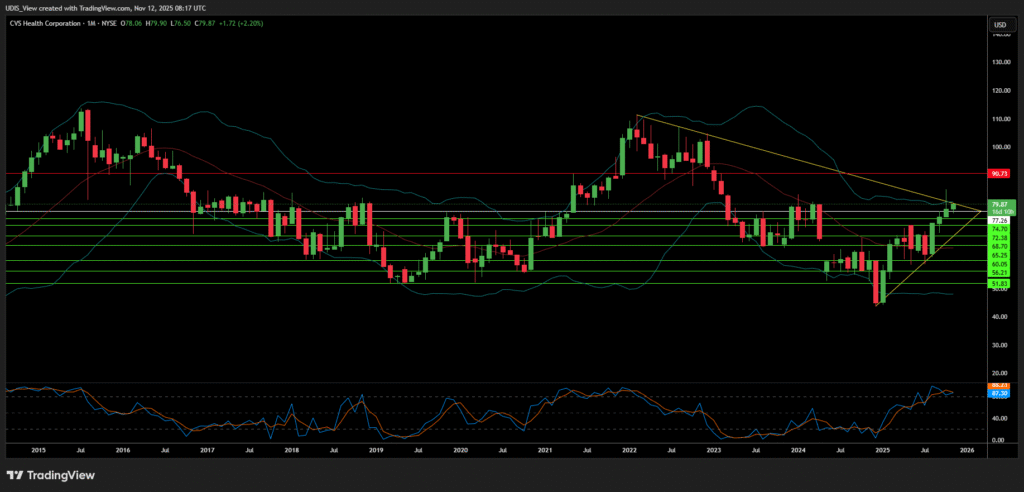Click the 2018 label on time axis
The width and height of the screenshot is (1024, 492).
[291, 452]
